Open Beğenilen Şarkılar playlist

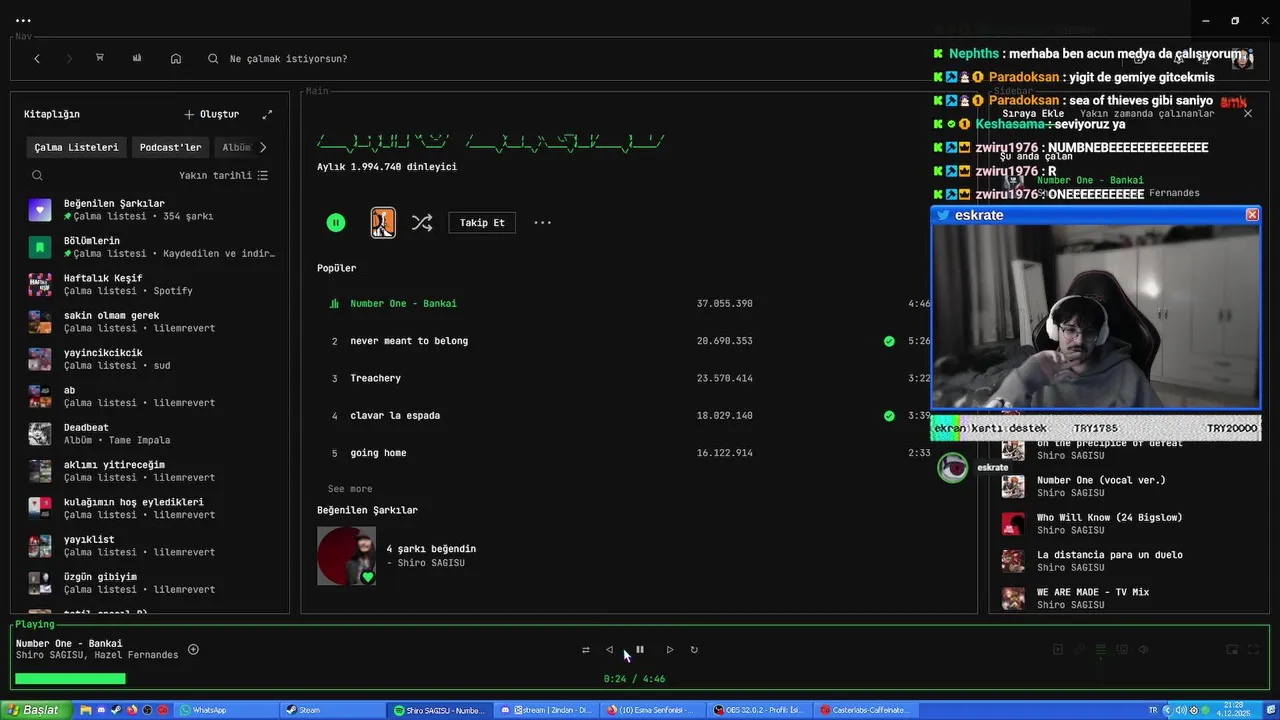coord(150,210)
